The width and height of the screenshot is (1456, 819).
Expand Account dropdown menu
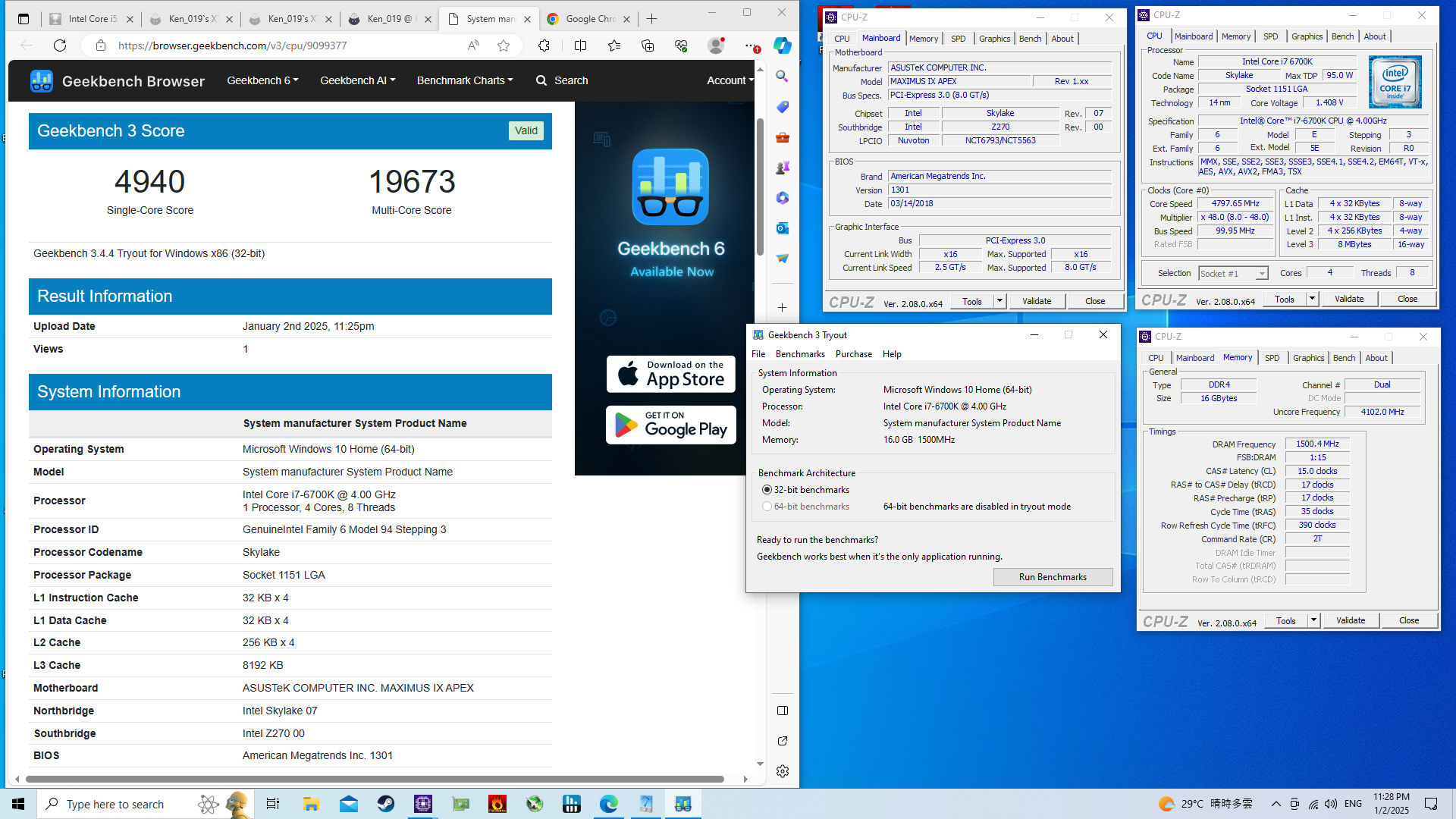[730, 80]
